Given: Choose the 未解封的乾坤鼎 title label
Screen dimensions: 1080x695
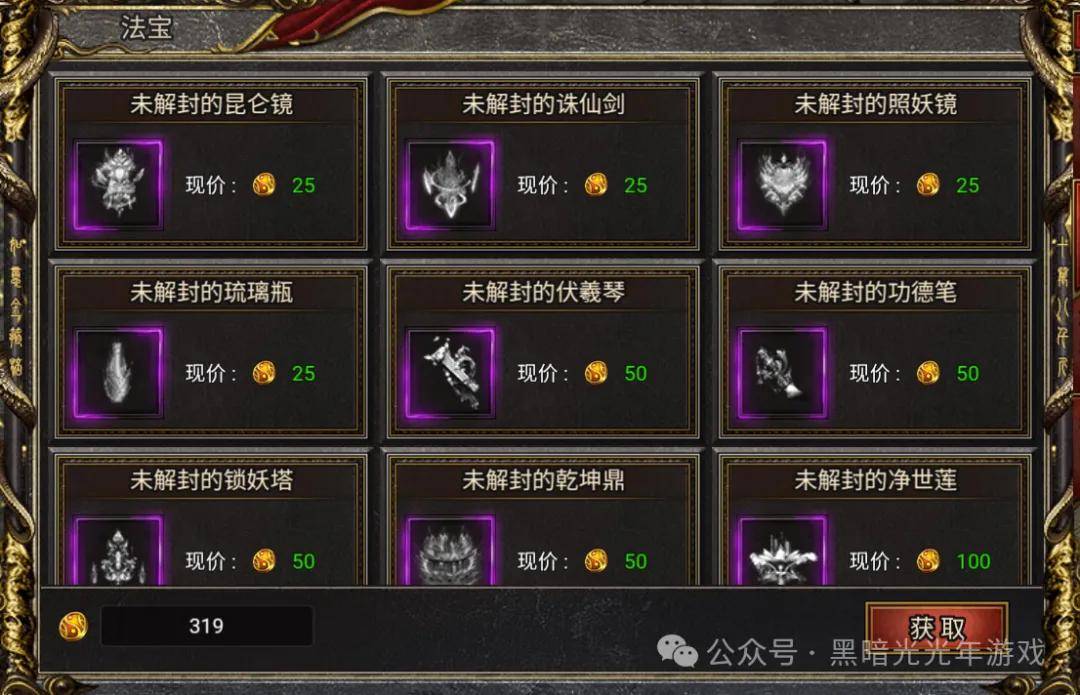Looking at the screenshot, I should click(543, 480).
